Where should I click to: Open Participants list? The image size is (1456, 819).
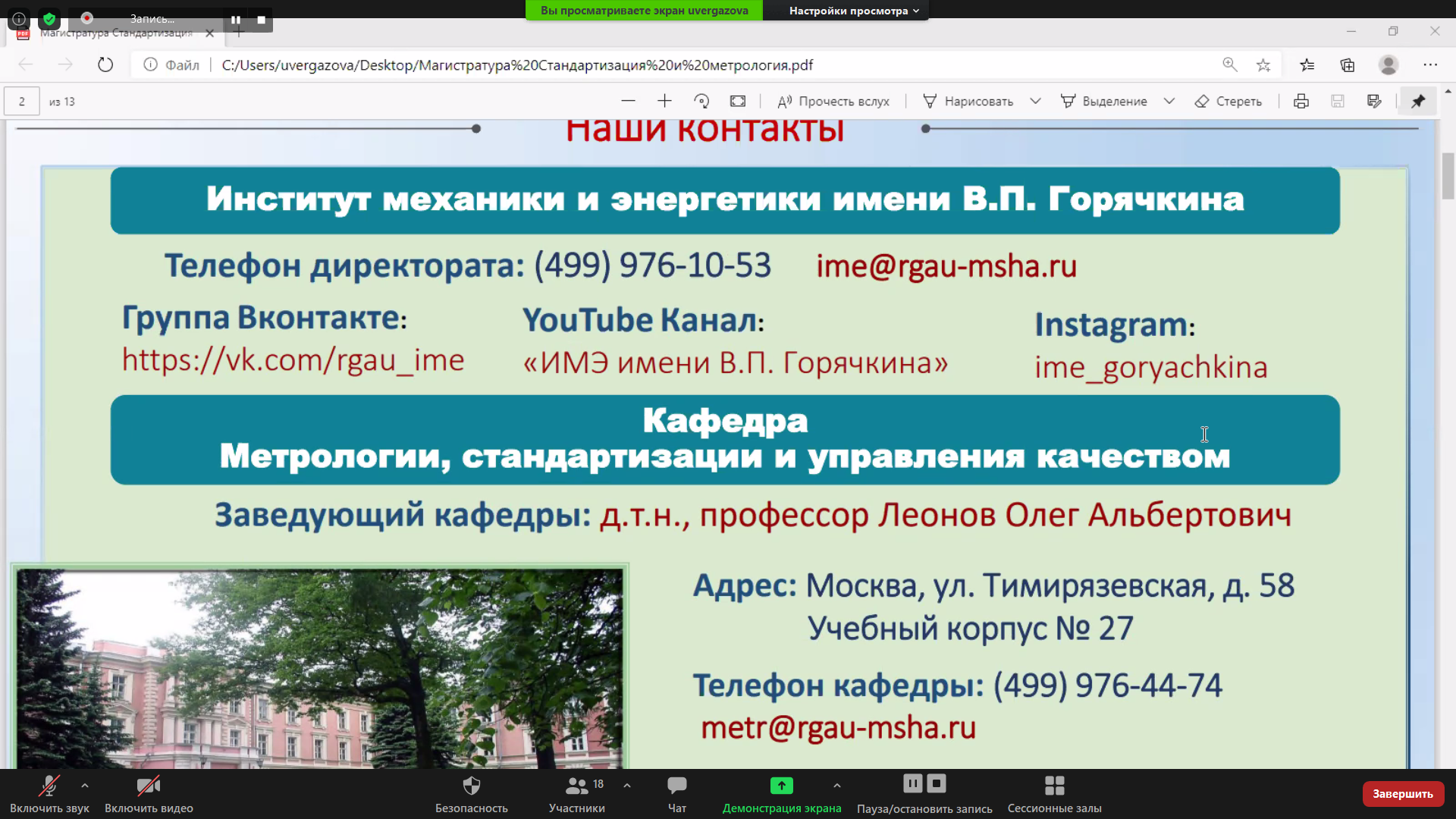(577, 793)
